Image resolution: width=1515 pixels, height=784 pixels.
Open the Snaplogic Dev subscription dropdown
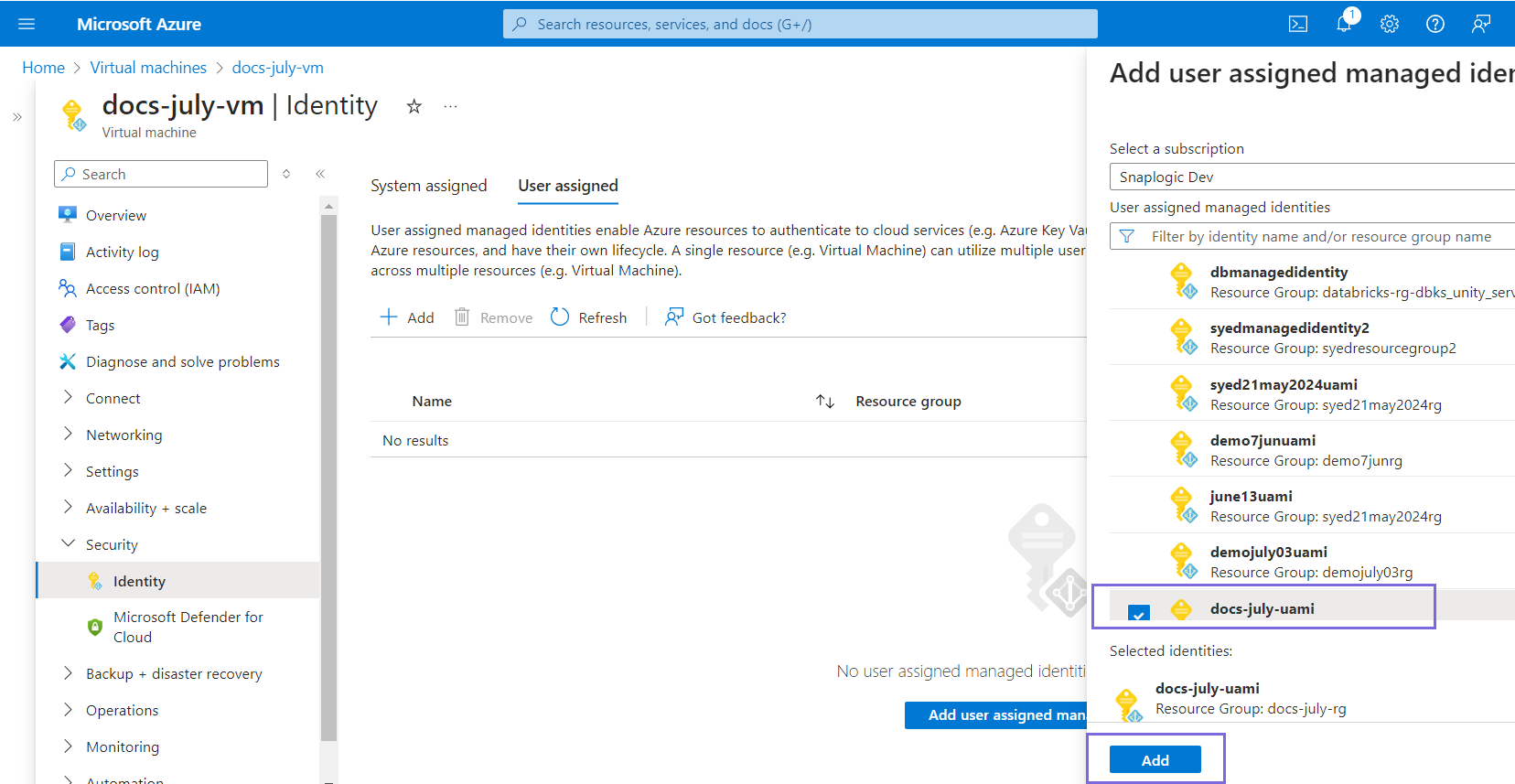1312,177
